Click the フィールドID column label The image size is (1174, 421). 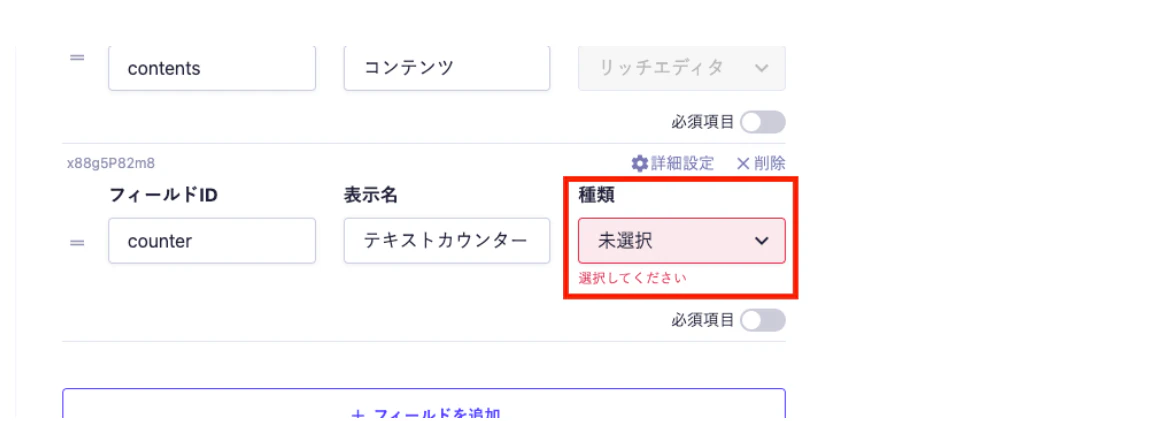[x=163, y=195]
